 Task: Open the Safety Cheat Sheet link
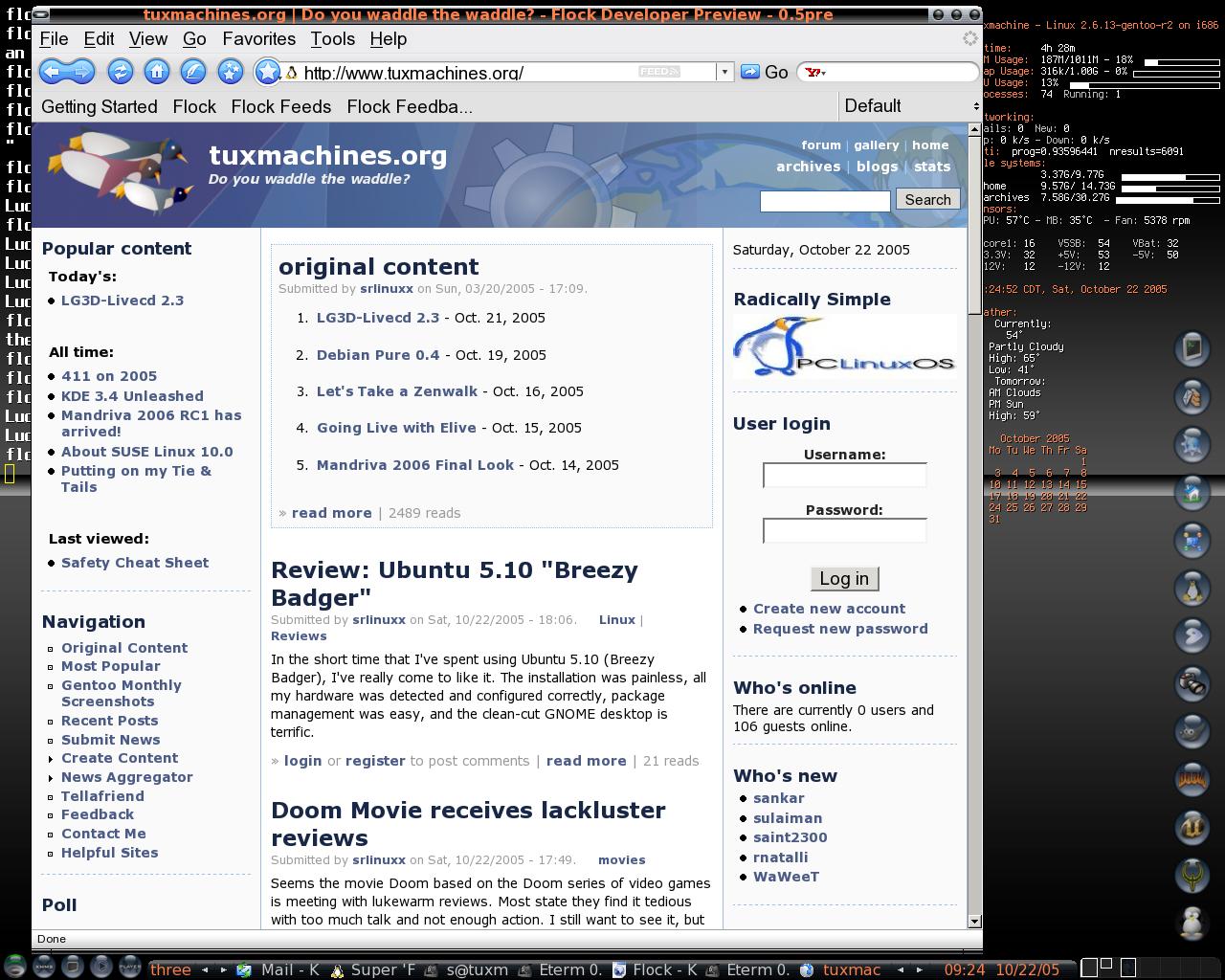(x=135, y=563)
